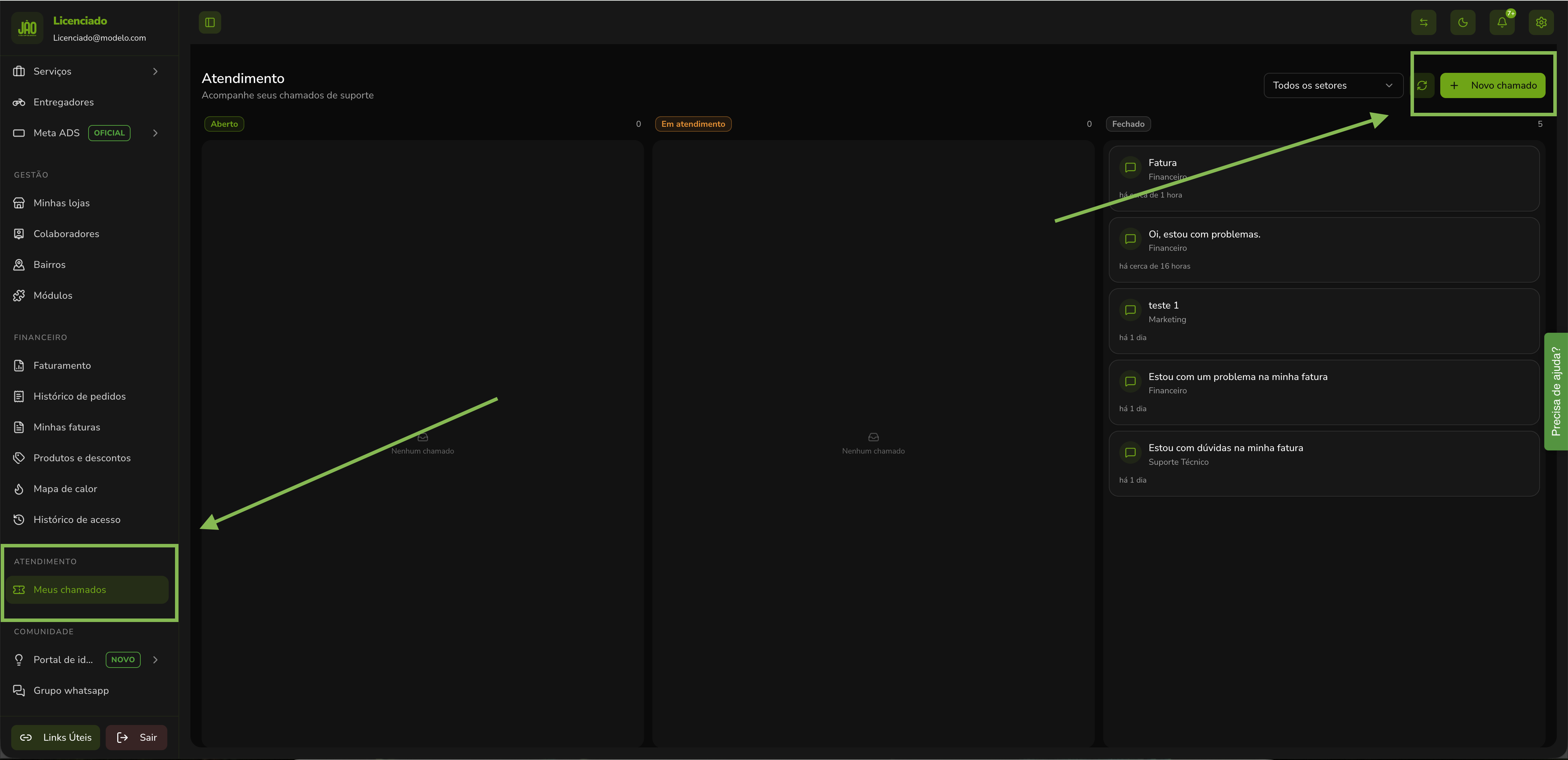Viewport: 1568px width, 760px height.
Task: Open notifications bell icon
Action: point(1501,22)
